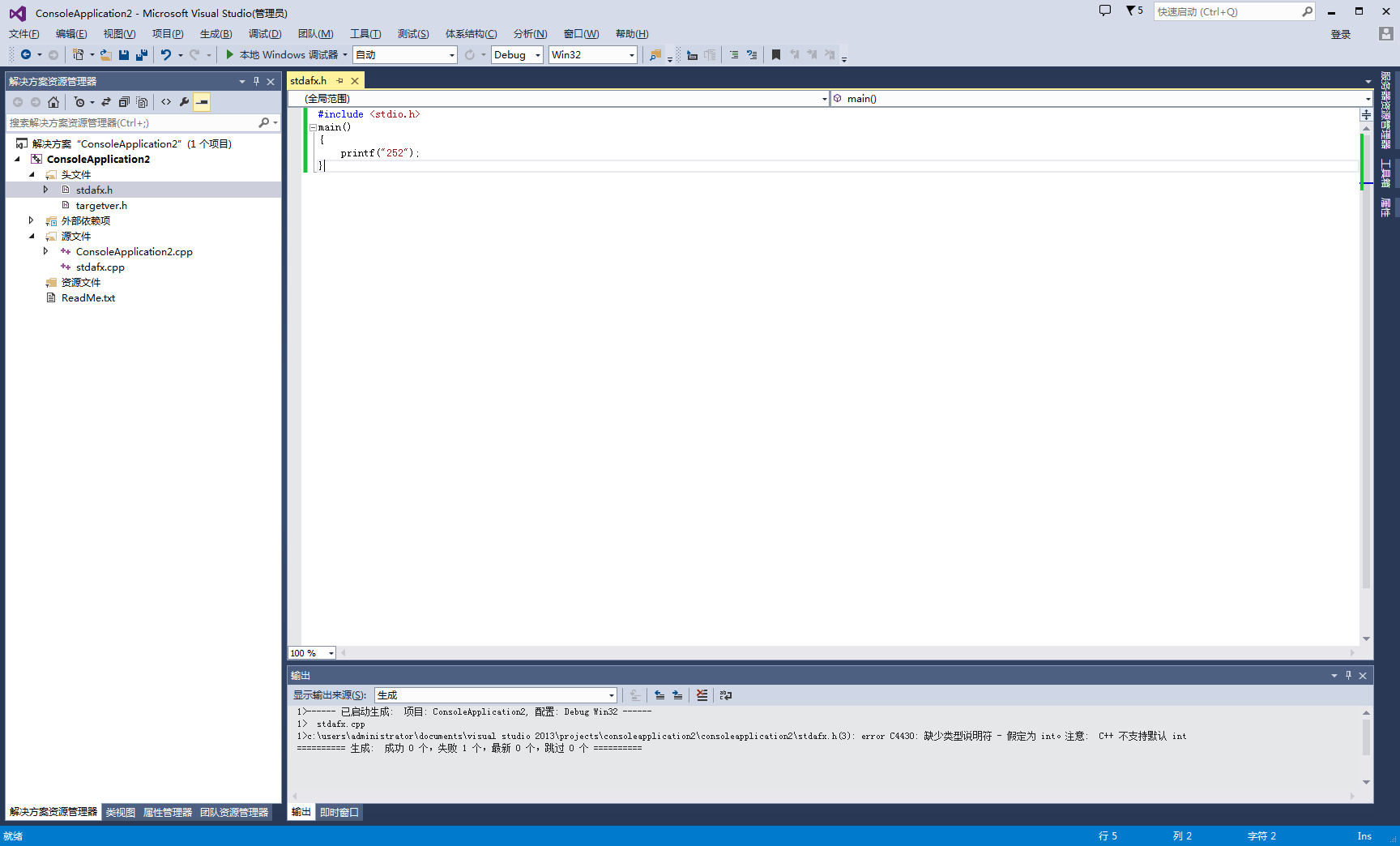1400x846 pixels.
Task: Switch to the 即时窗口 tab
Action: 339,812
